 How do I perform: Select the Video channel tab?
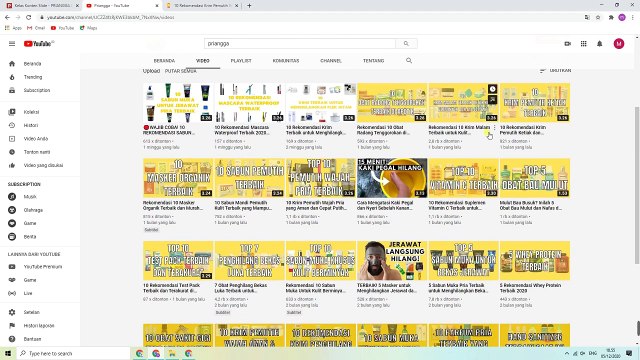click(x=202, y=60)
